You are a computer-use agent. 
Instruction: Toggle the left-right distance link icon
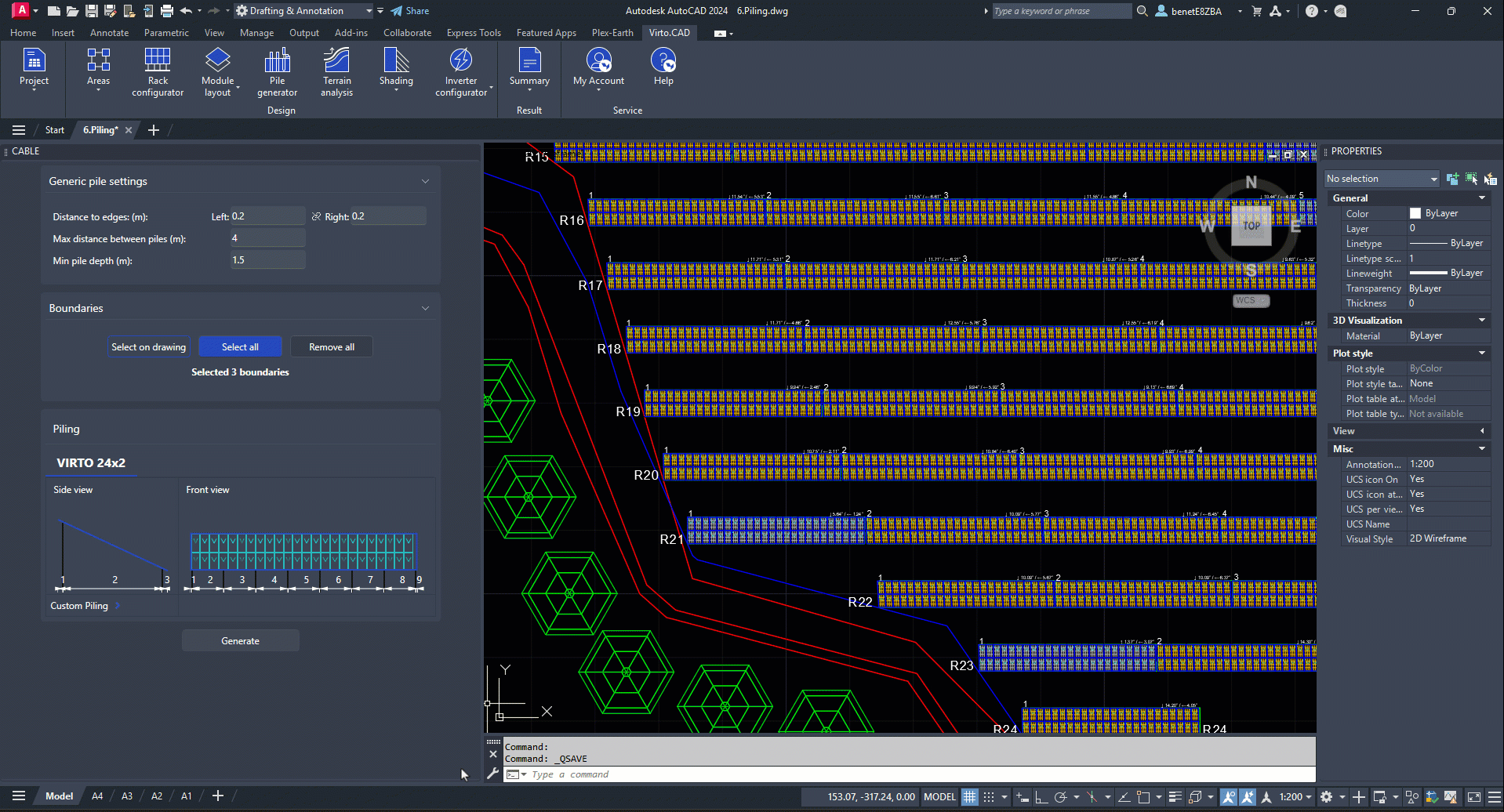(316, 217)
